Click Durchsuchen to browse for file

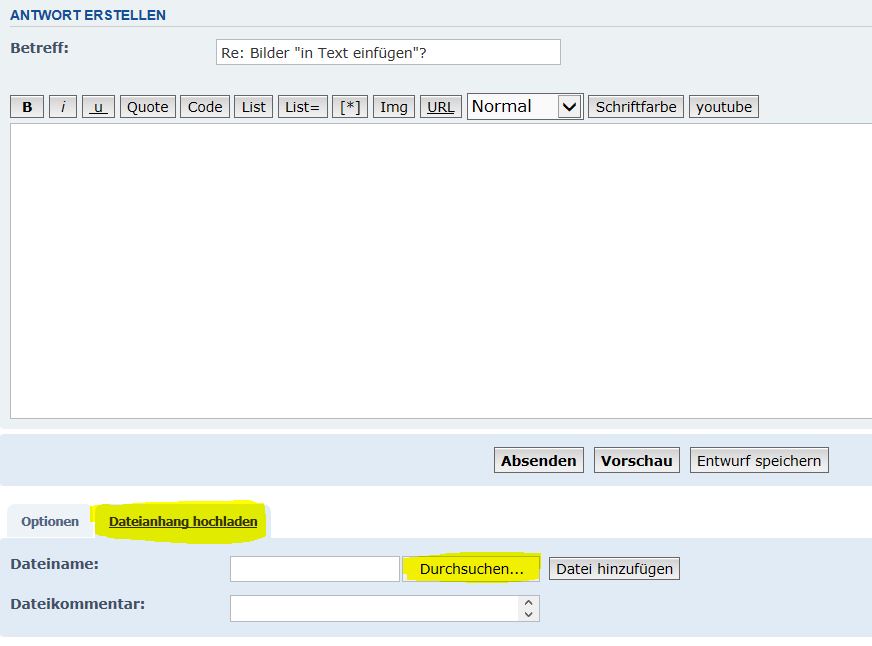(472, 569)
